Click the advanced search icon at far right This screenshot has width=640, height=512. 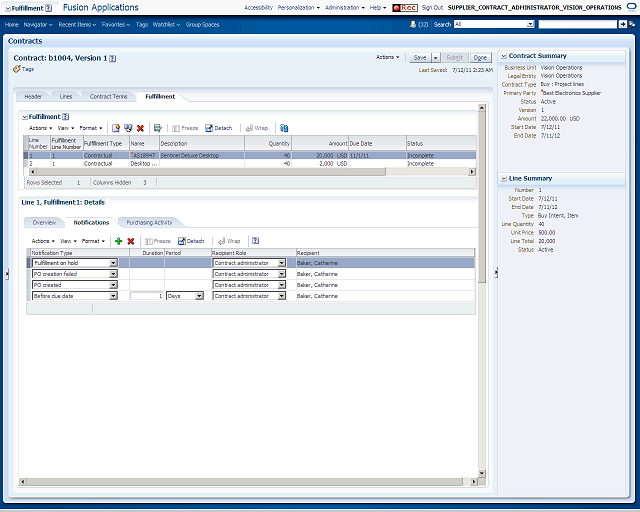(x=632, y=24)
